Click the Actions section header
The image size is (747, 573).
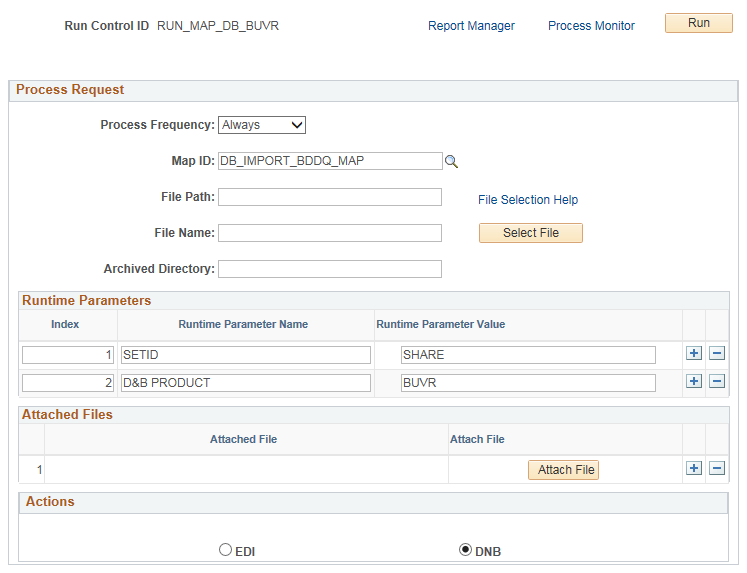coord(50,502)
